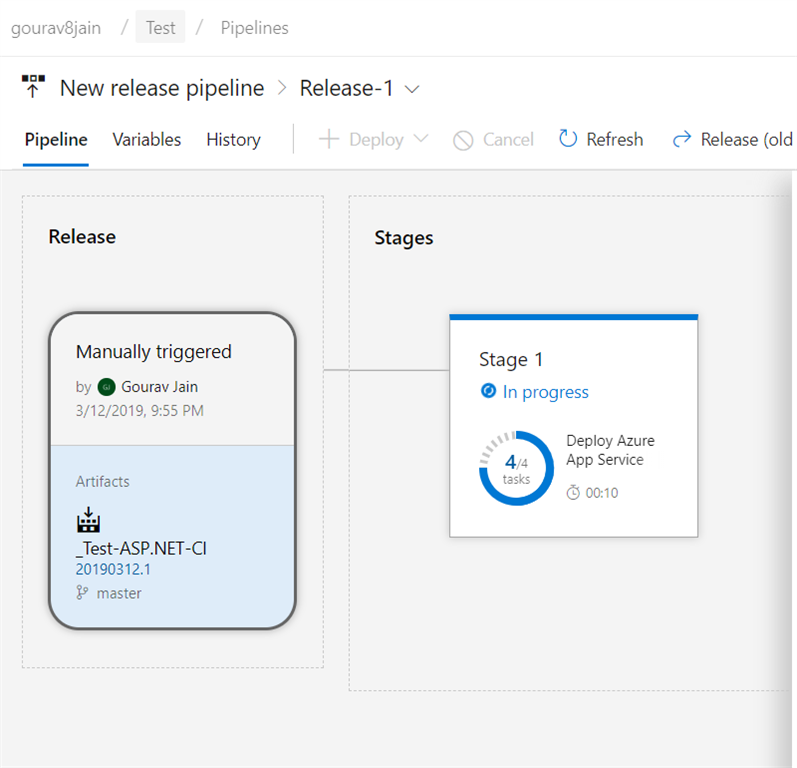Click the build artifact icon above _Test-ASP.NET-CI

coord(89,521)
